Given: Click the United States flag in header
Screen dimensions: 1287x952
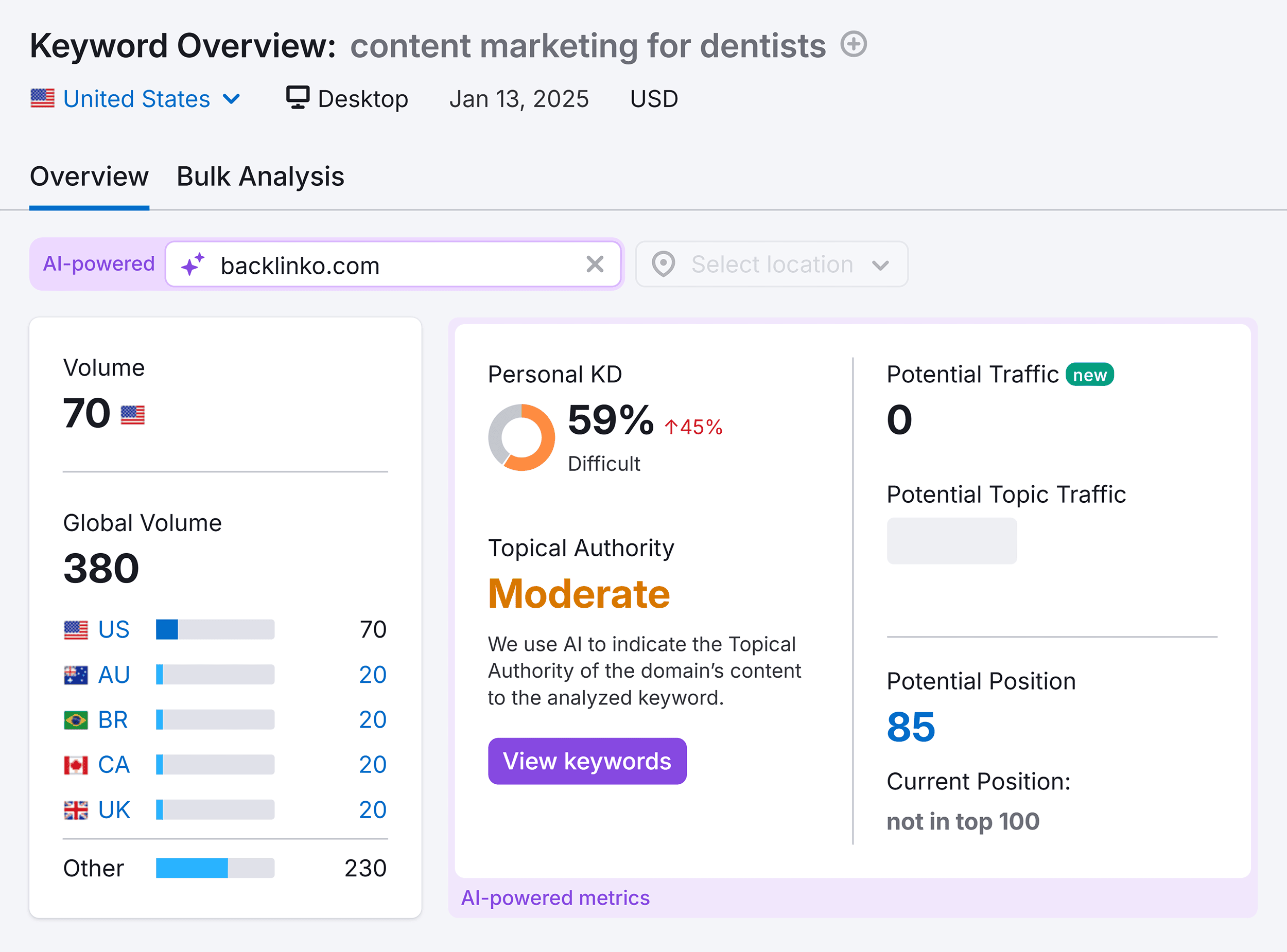Looking at the screenshot, I should pyautogui.click(x=44, y=98).
